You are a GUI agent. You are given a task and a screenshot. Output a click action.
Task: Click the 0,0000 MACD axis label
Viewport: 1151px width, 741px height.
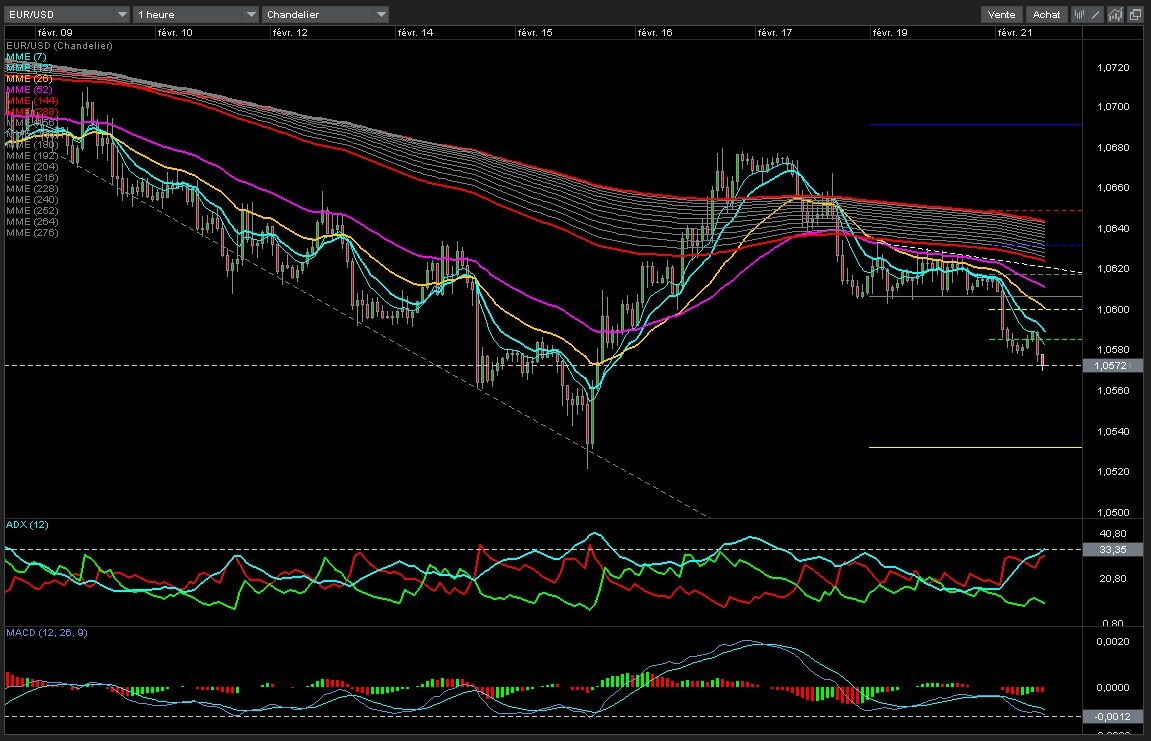[x=1113, y=687]
